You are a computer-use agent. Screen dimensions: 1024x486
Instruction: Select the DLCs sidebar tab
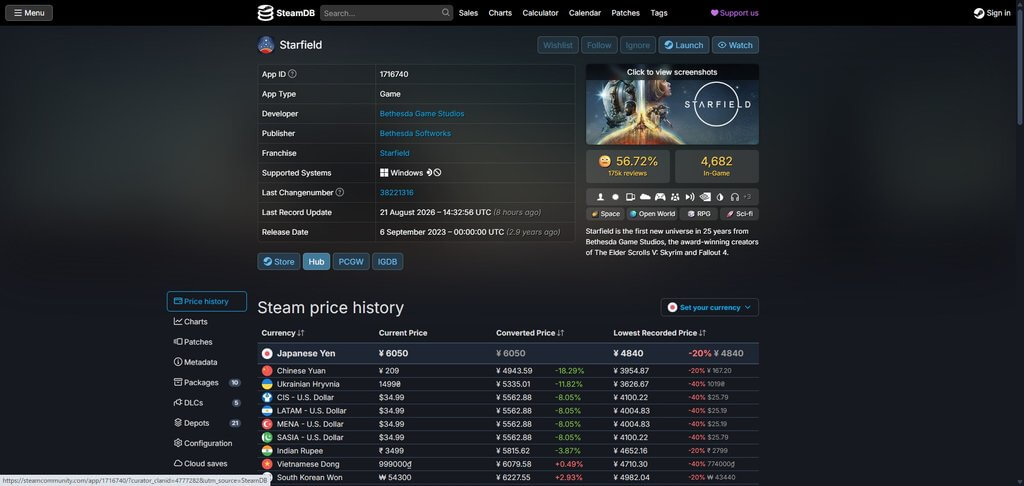207,403
